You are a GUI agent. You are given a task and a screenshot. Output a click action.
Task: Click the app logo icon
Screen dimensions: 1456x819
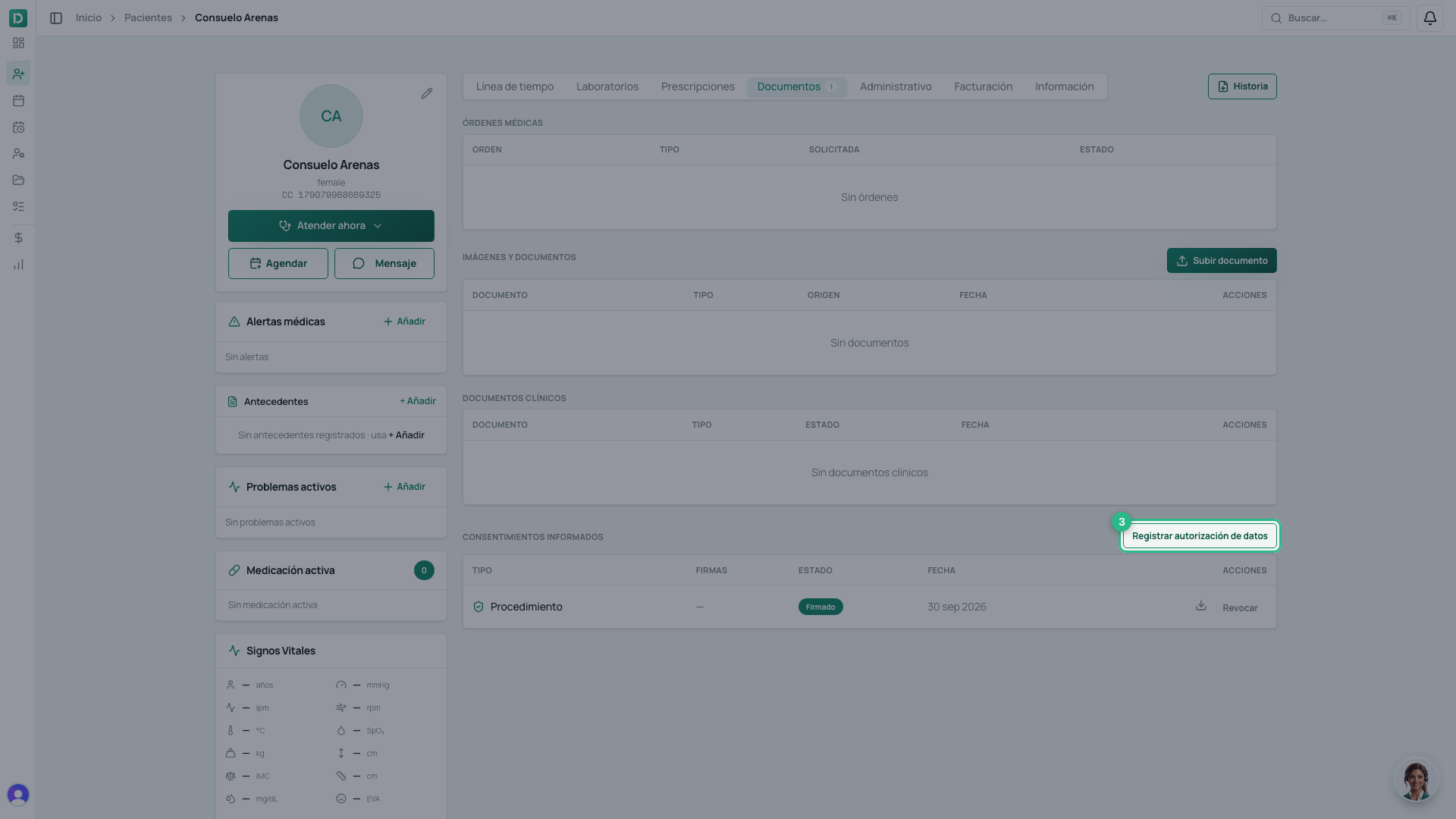[18, 17]
